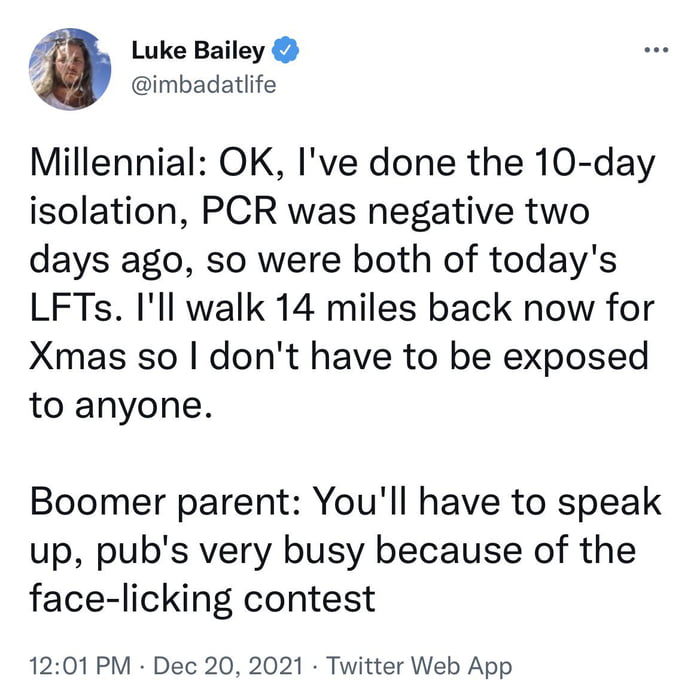The image size is (700, 700).
Task: Click the Dec 20, 2021 date
Action: (x=228, y=666)
